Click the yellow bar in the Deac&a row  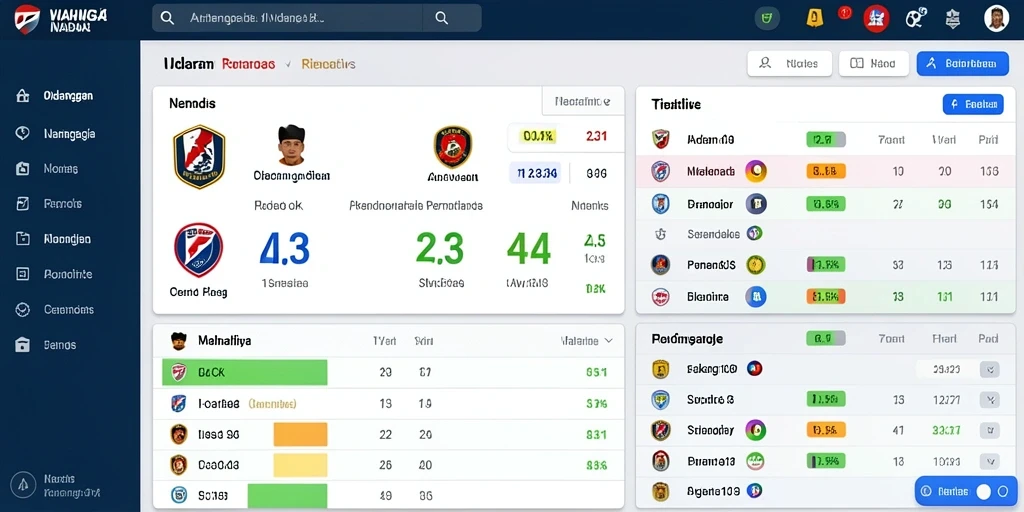coord(300,465)
